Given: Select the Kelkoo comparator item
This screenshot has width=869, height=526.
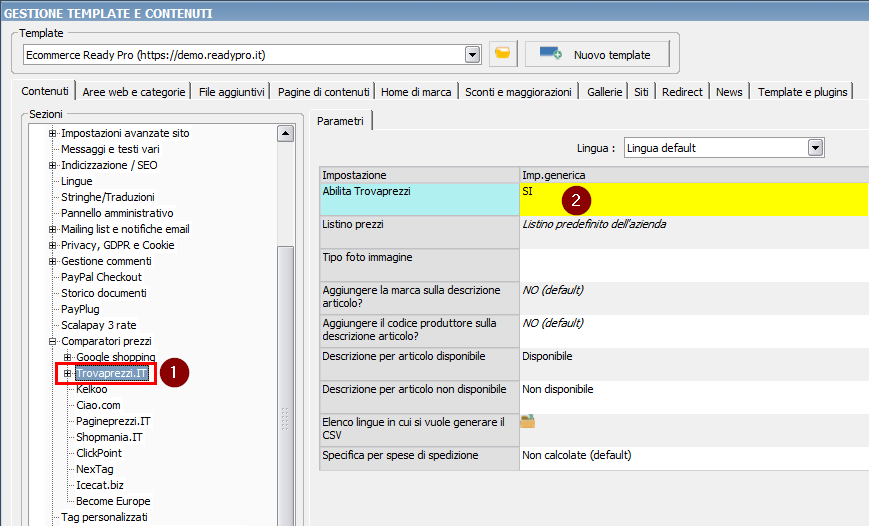Looking at the screenshot, I should pyautogui.click(x=91, y=389).
